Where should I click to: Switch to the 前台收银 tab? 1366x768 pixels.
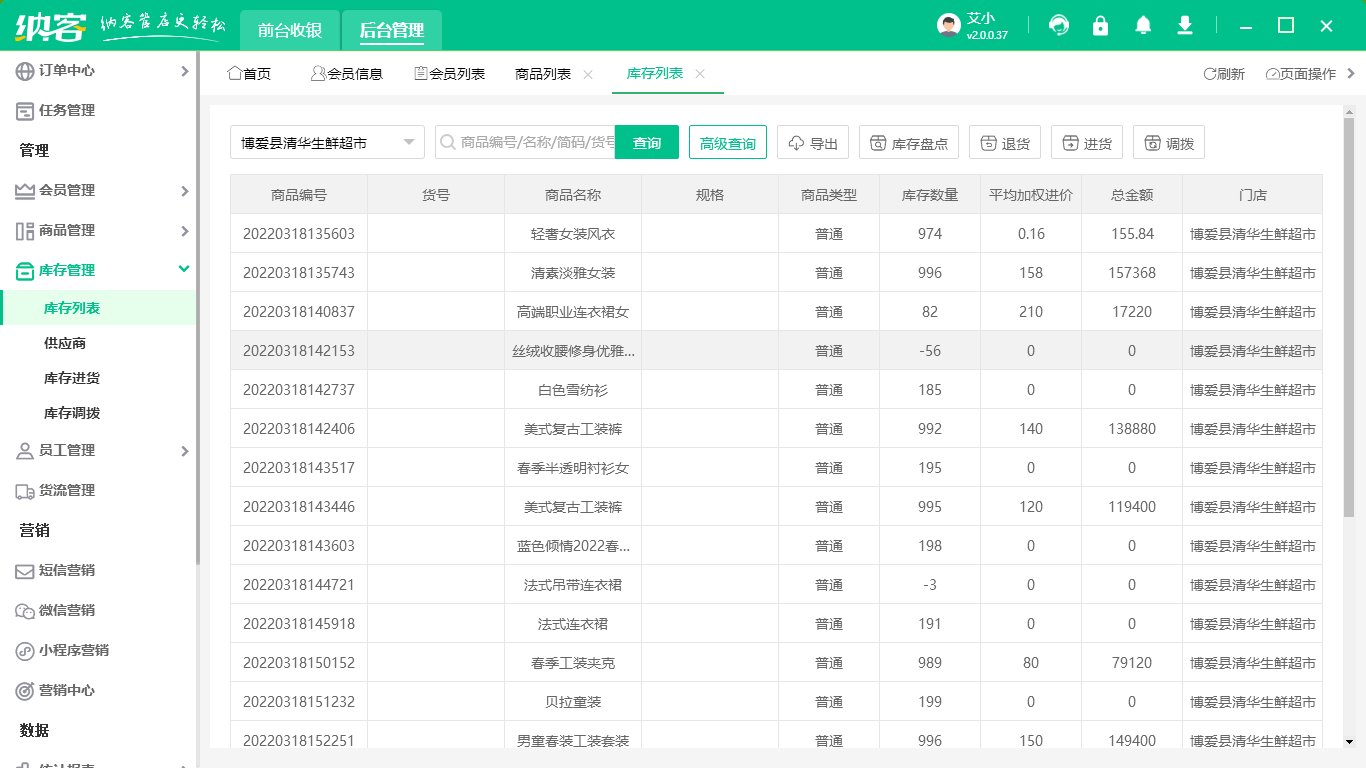(x=290, y=30)
